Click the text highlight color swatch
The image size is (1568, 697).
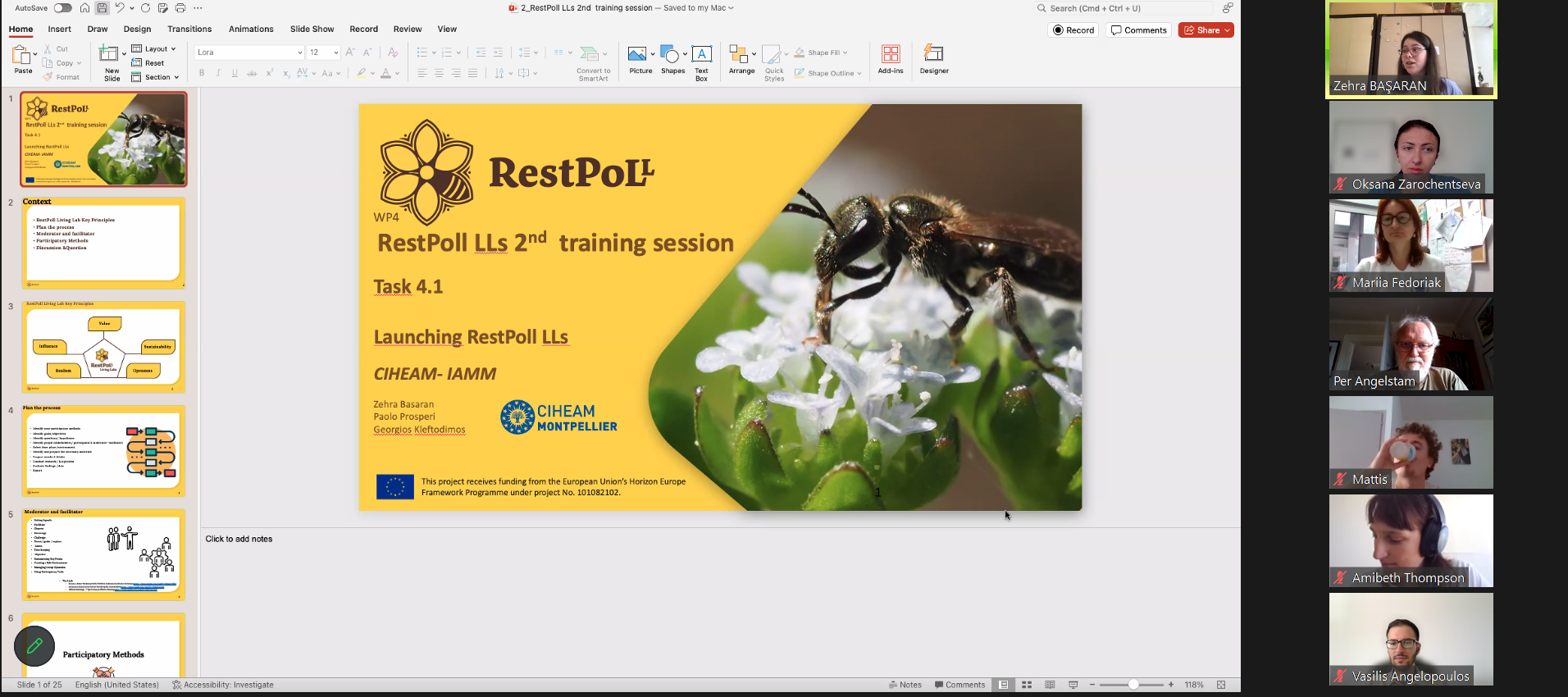tap(362, 73)
